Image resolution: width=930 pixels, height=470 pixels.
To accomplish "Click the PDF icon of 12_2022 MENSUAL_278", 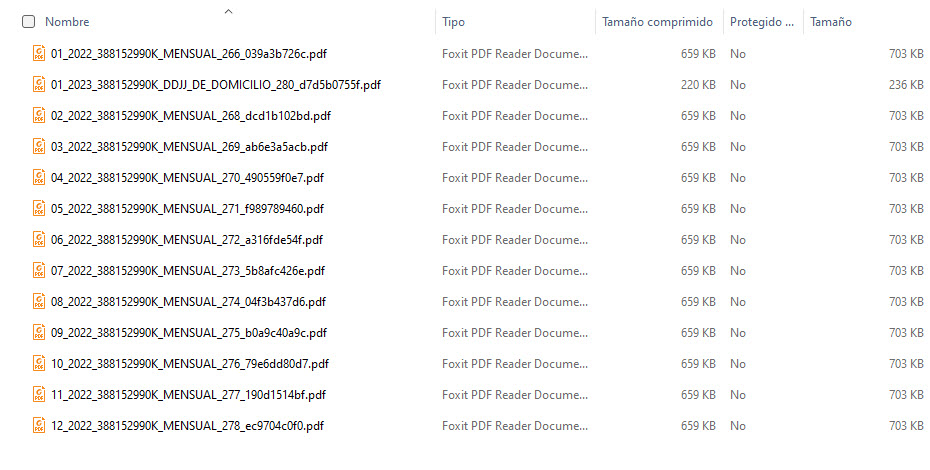I will [x=39, y=425].
